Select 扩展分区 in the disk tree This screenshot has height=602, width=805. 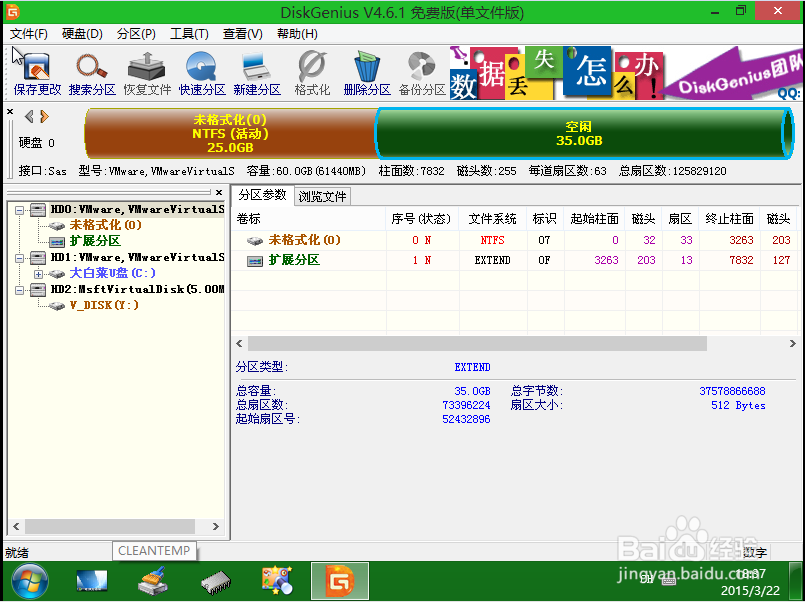(x=95, y=241)
